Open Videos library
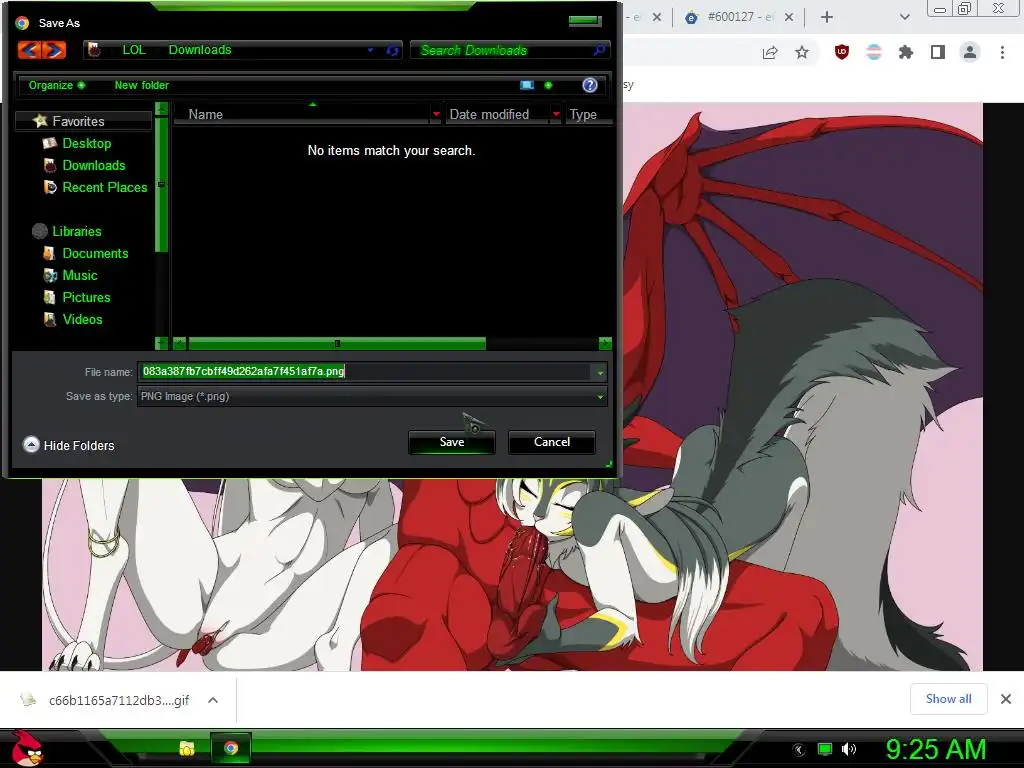Viewport: 1024px width, 768px height. pos(82,319)
